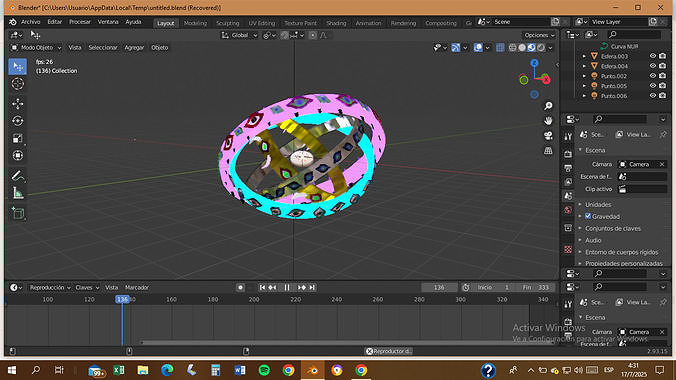This screenshot has width=676, height=380.
Task: Open the Texture properties tab
Action: click(568, 249)
